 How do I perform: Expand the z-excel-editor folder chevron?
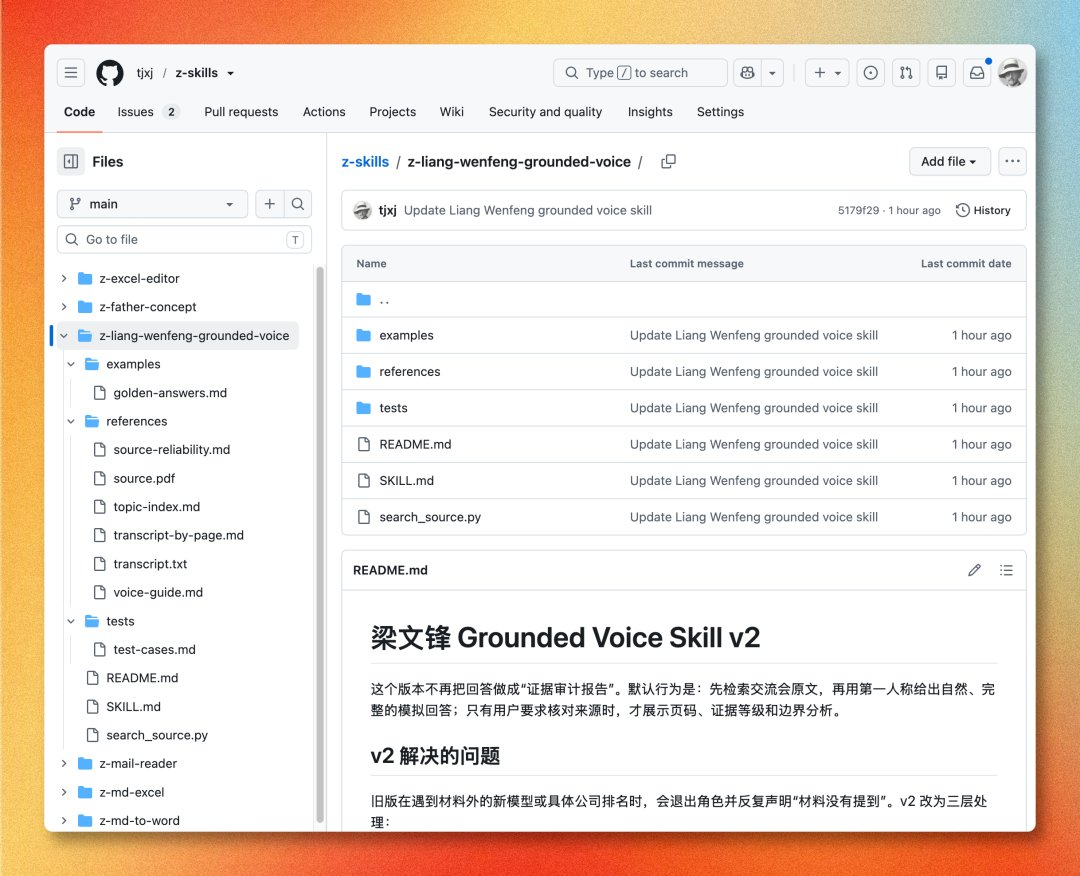click(64, 278)
